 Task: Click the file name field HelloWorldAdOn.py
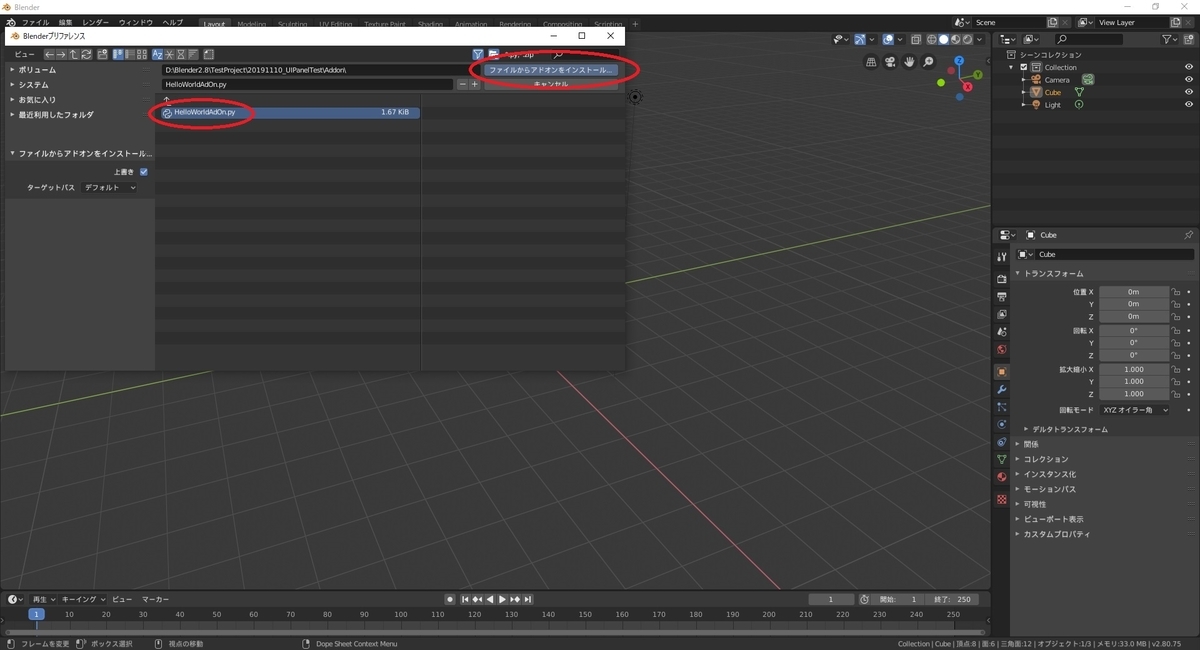pyautogui.click(x=307, y=85)
